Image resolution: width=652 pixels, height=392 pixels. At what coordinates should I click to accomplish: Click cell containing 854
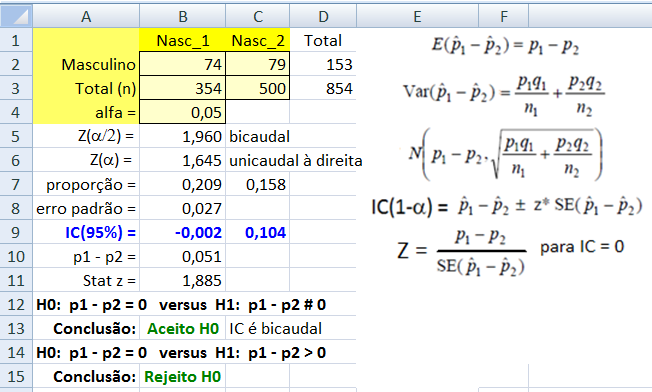[323, 89]
